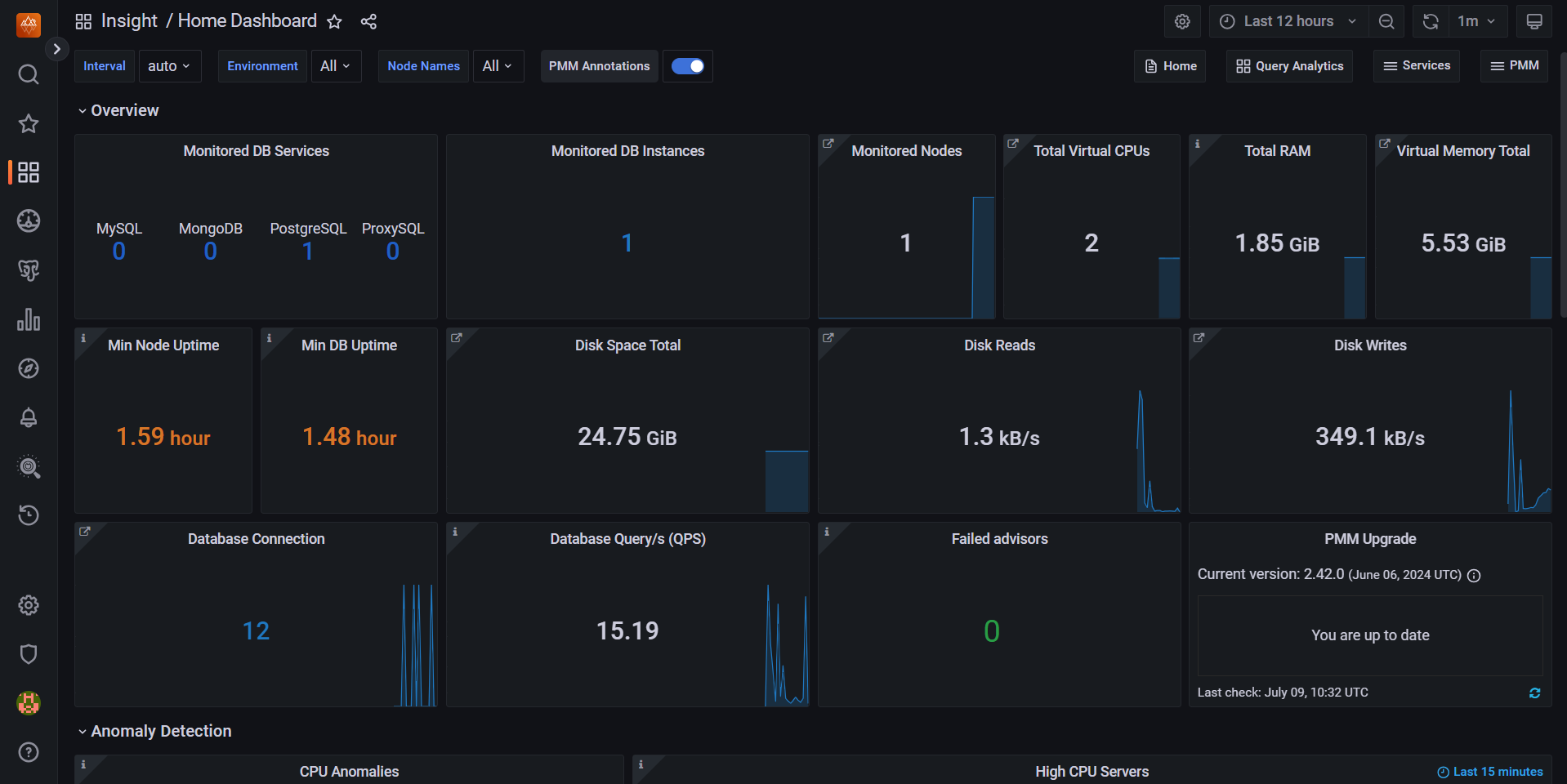
Task: Zoom out the time range
Action: tap(1386, 21)
